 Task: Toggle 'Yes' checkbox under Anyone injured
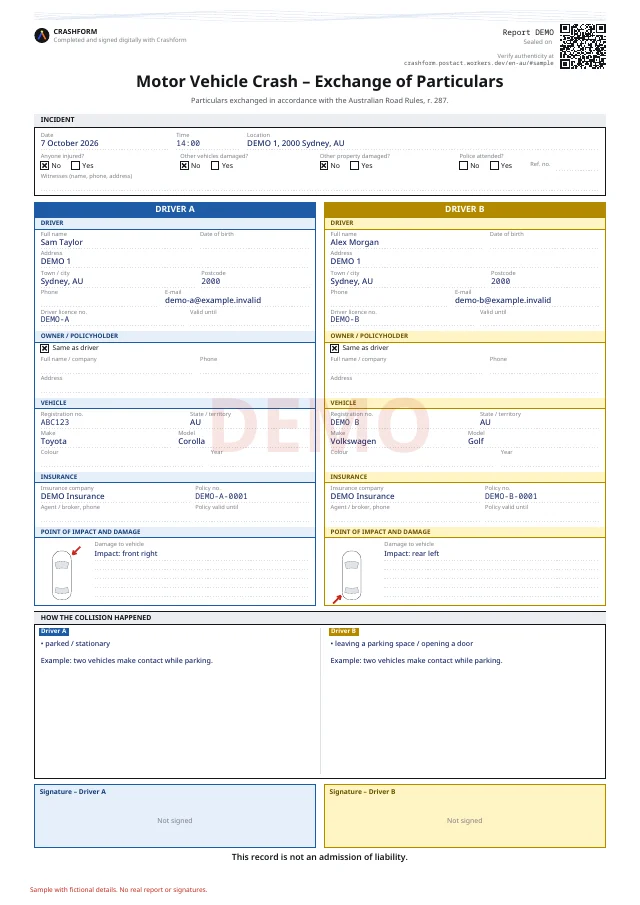click(76, 166)
